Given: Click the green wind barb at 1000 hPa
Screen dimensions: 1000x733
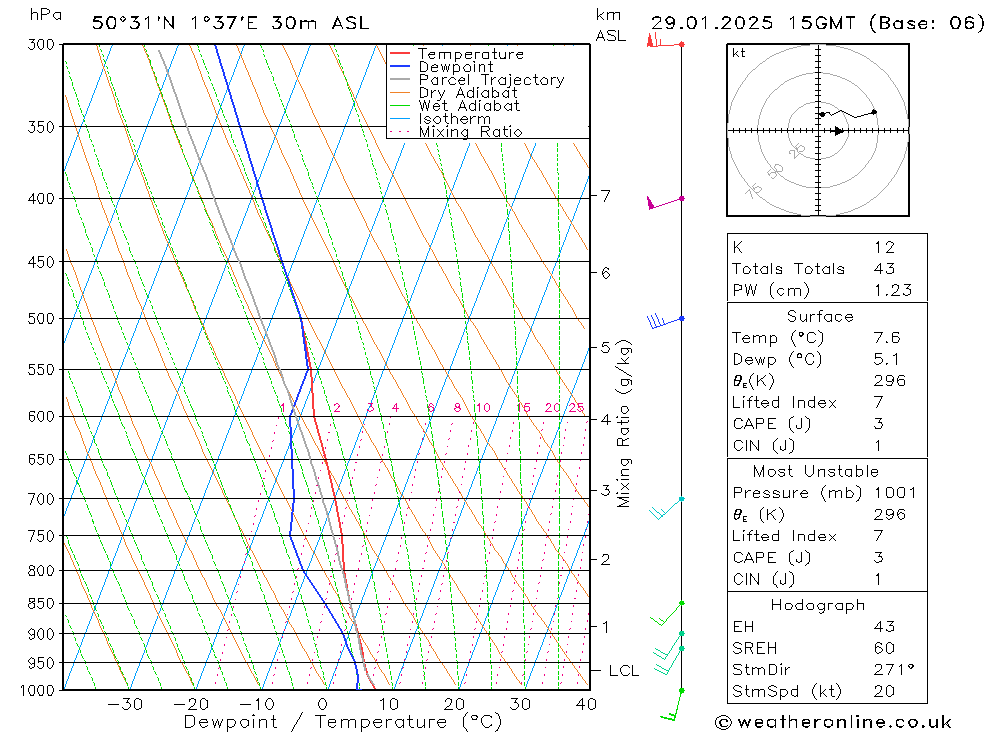Looking at the screenshot, I should coord(673,704).
